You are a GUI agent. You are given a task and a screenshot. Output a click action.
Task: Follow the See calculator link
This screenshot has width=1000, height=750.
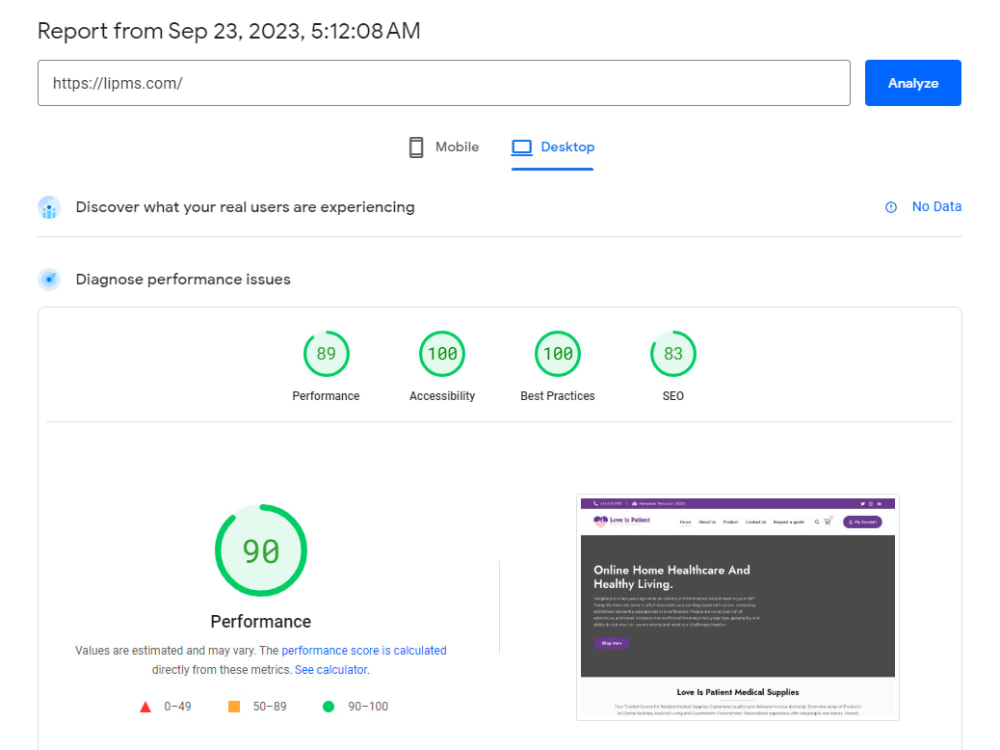[330, 669]
